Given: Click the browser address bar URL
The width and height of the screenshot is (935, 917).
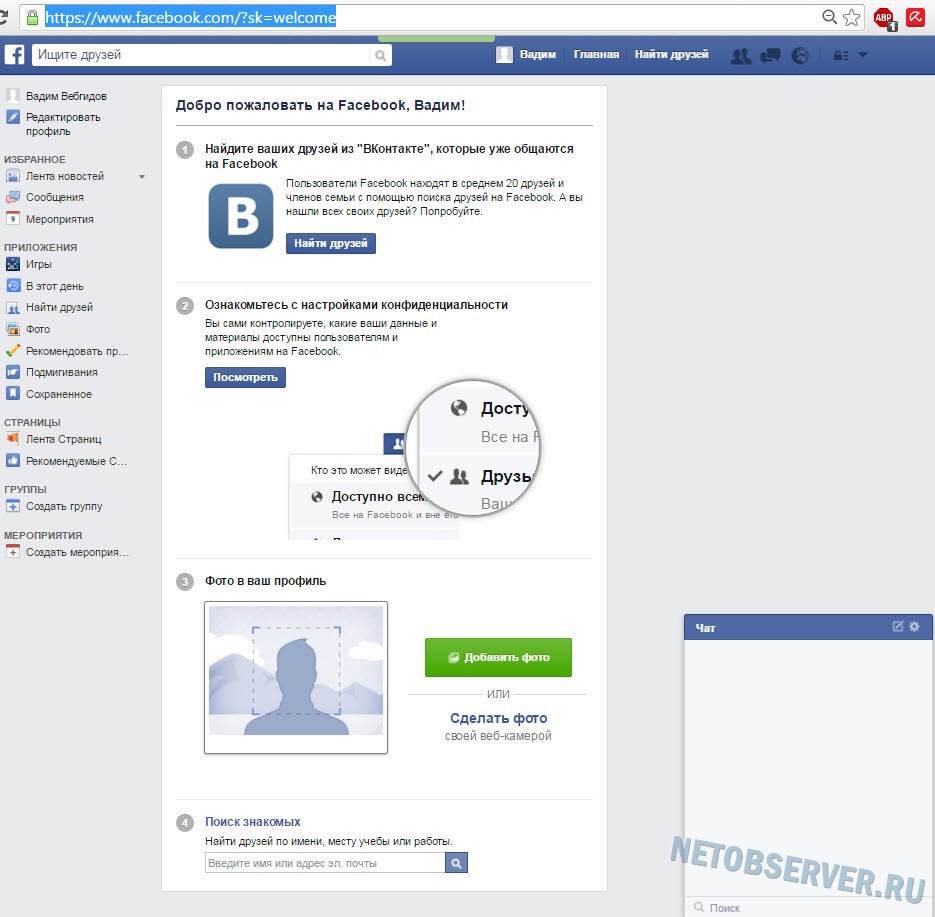Looking at the screenshot, I should tap(191, 17).
